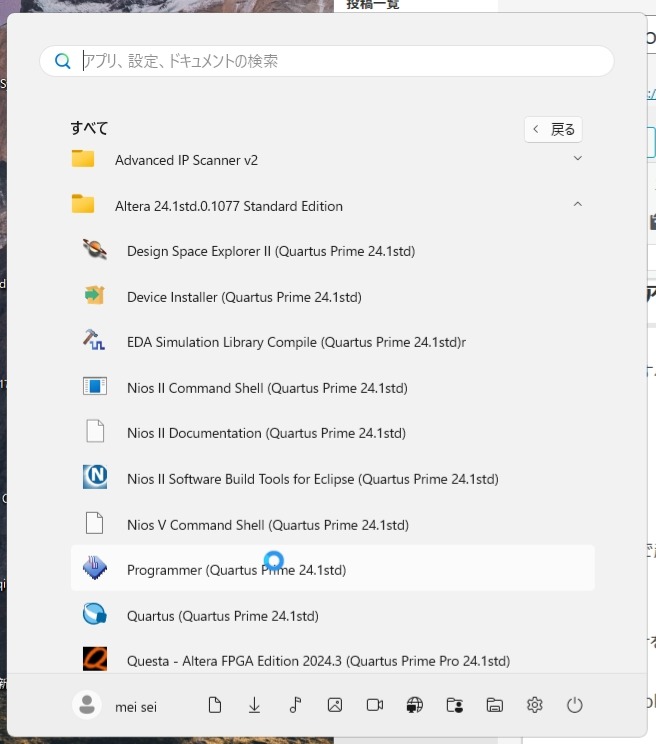Open the personal folder shortcut icon
Viewport: 656px width, 744px height.
click(x=455, y=705)
